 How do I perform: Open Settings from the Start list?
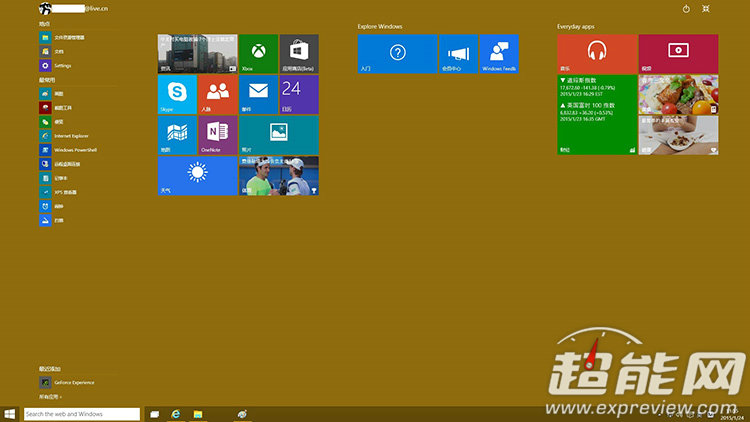[62, 65]
